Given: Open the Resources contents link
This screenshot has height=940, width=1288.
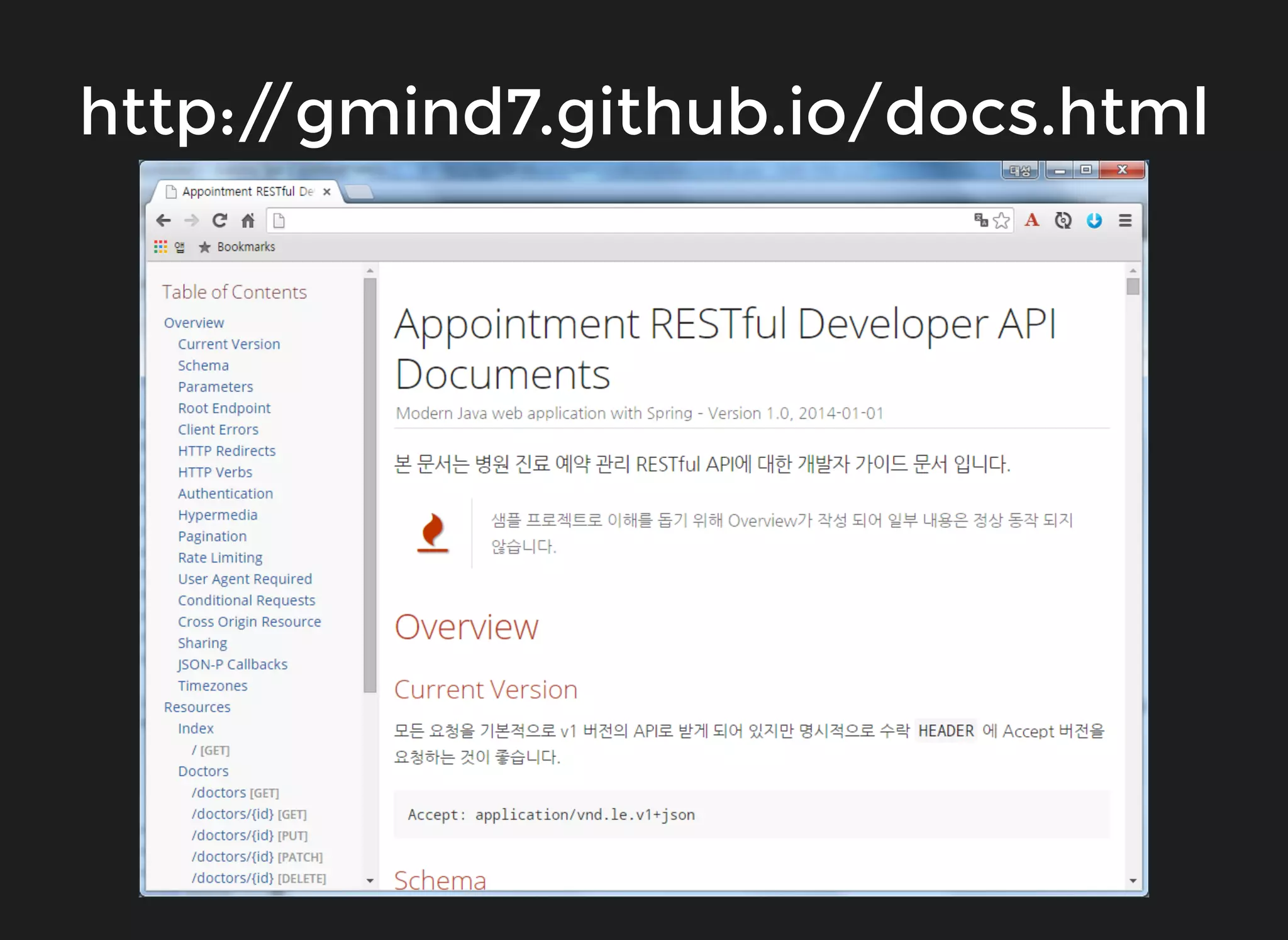Looking at the screenshot, I should (197, 707).
